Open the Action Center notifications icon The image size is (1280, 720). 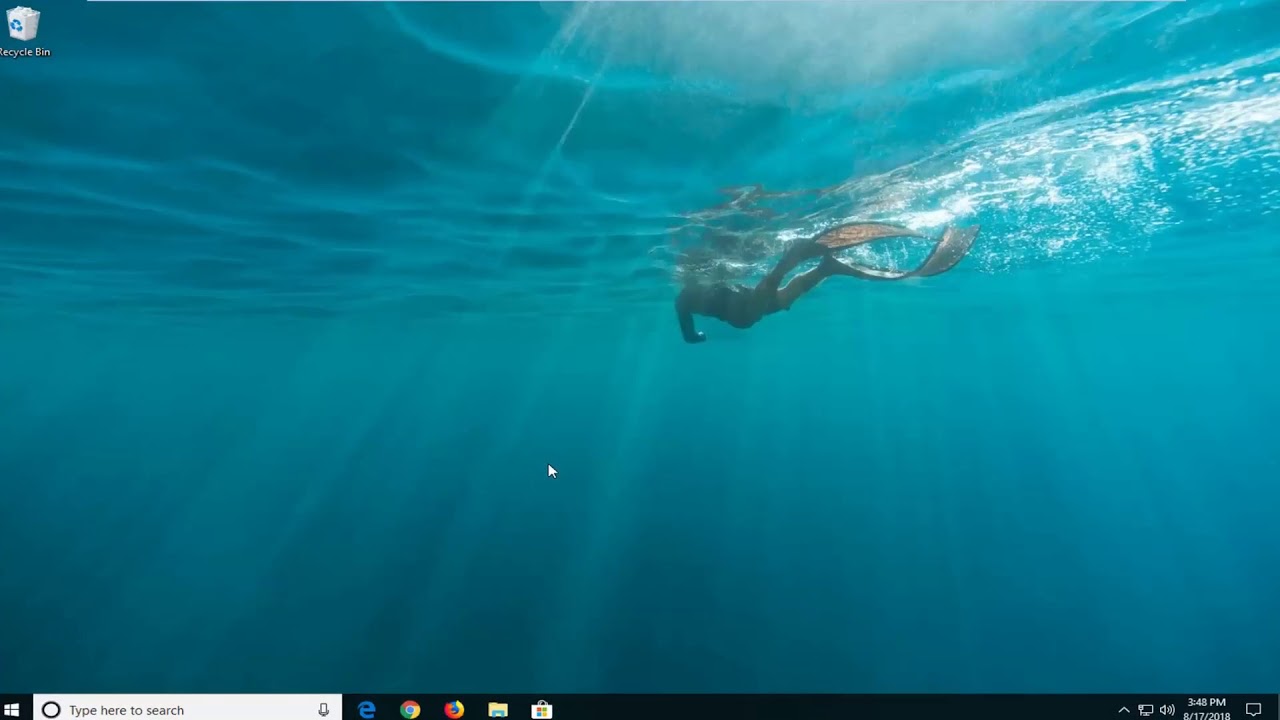[x=1253, y=710]
